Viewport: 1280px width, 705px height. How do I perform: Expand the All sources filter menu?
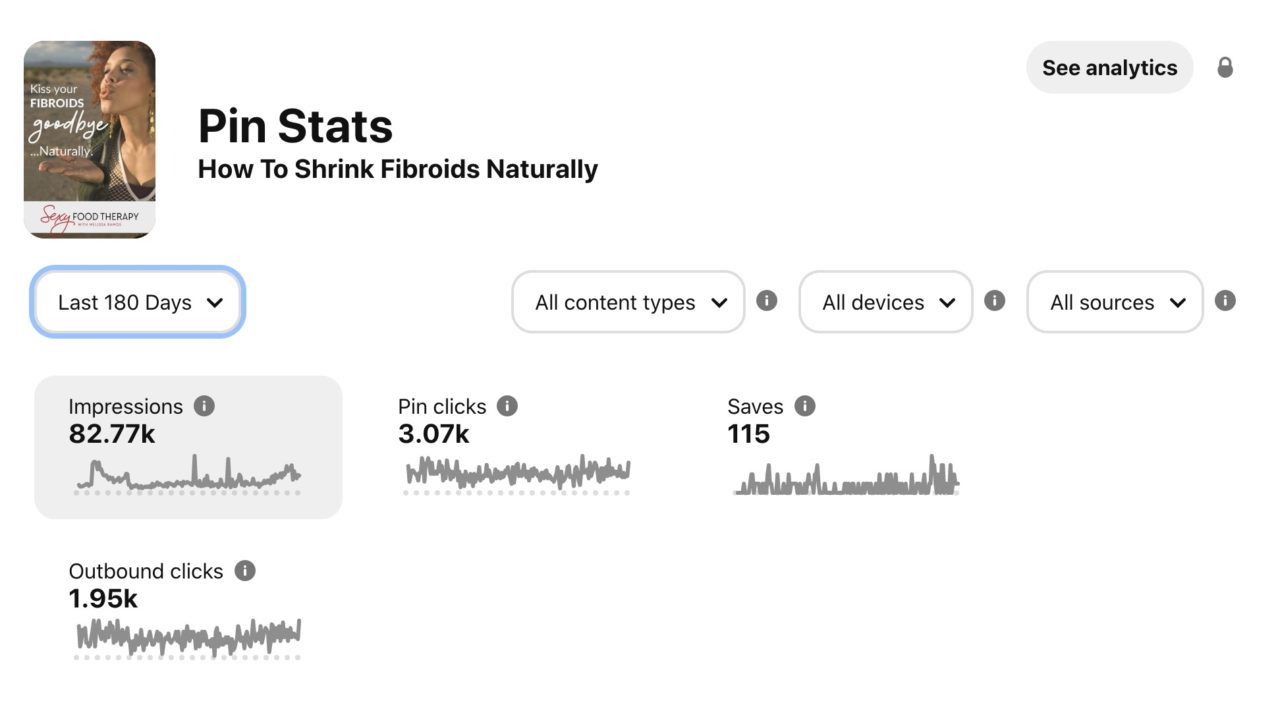point(1114,302)
